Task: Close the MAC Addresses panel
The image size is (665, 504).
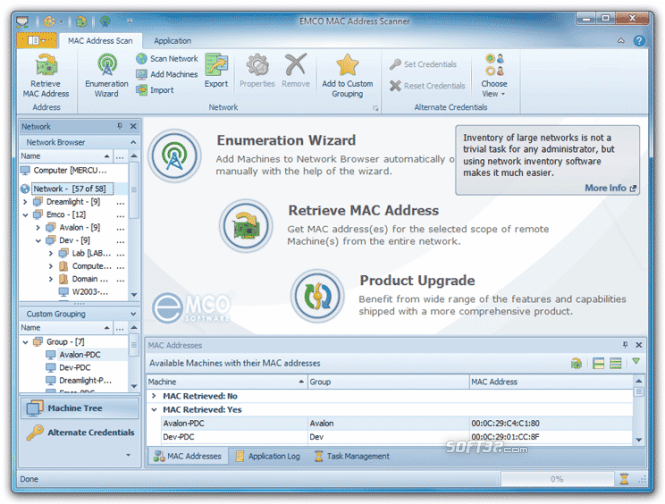Action: coord(639,345)
